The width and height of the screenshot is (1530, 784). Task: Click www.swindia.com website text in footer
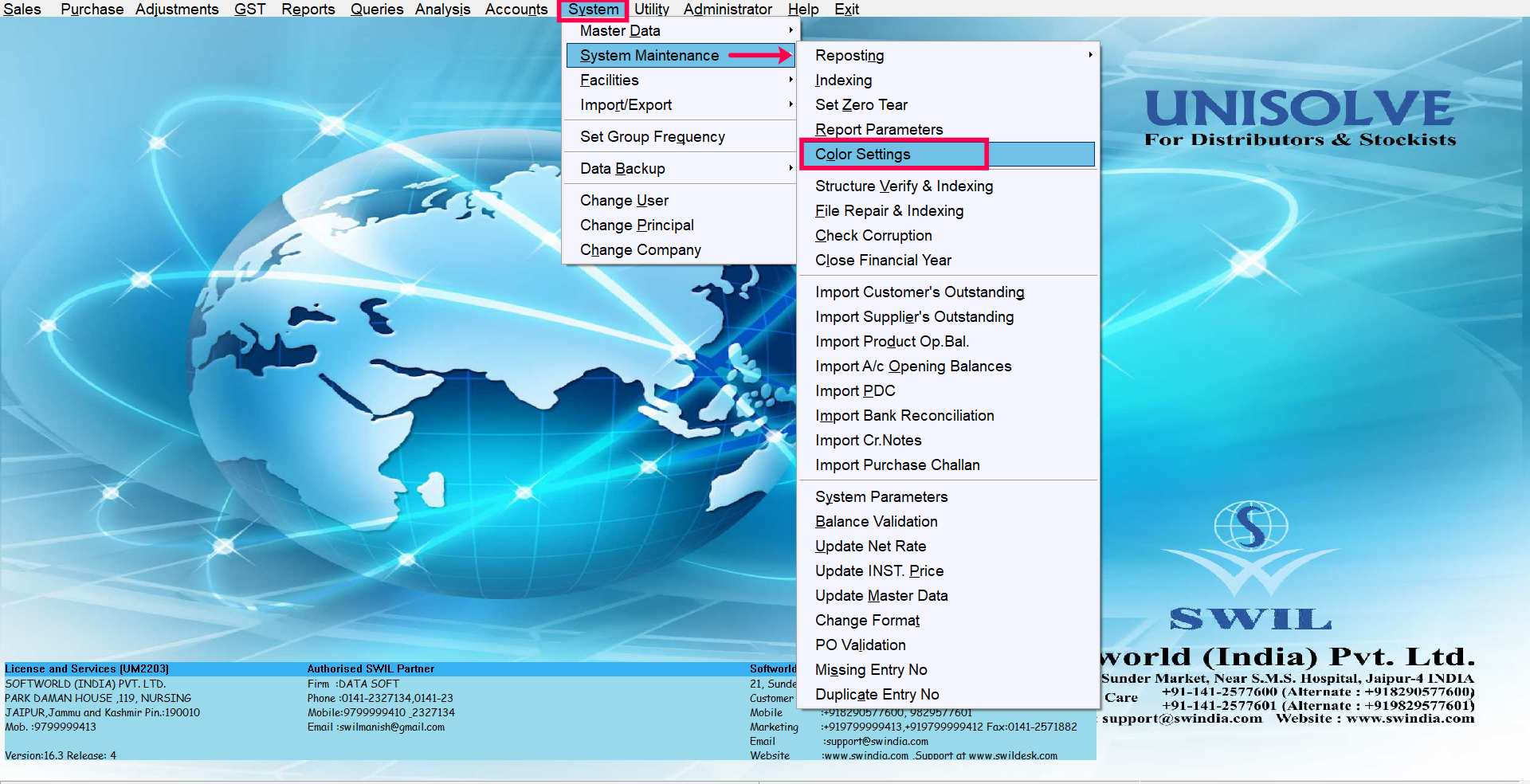click(x=865, y=756)
